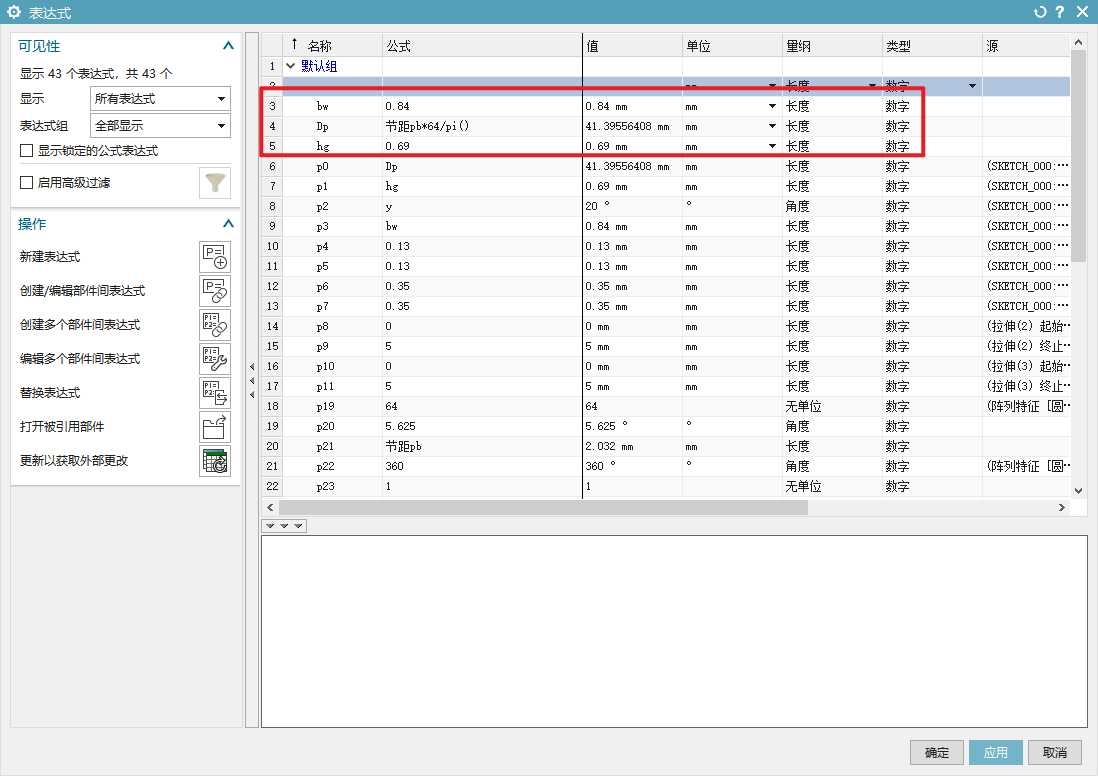Click the vertical scrollbar down arrow
The image size is (1098, 776).
(x=1078, y=491)
